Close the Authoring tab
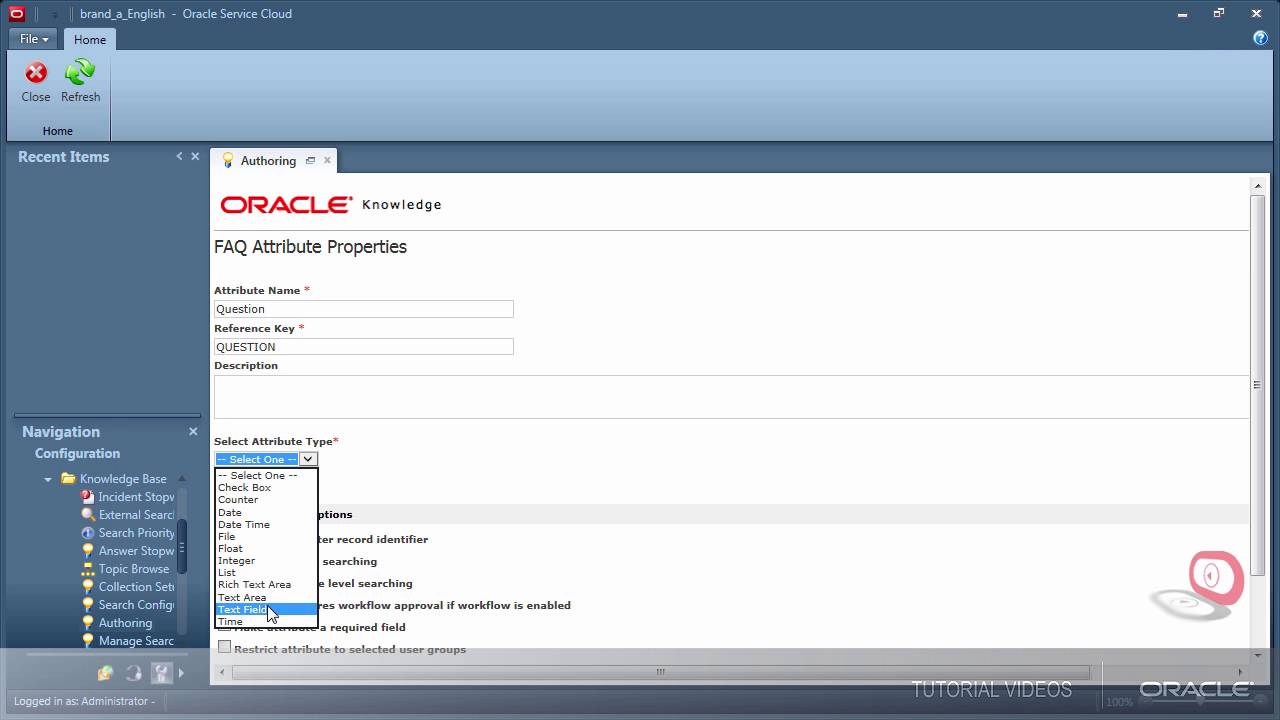 tap(327, 160)
